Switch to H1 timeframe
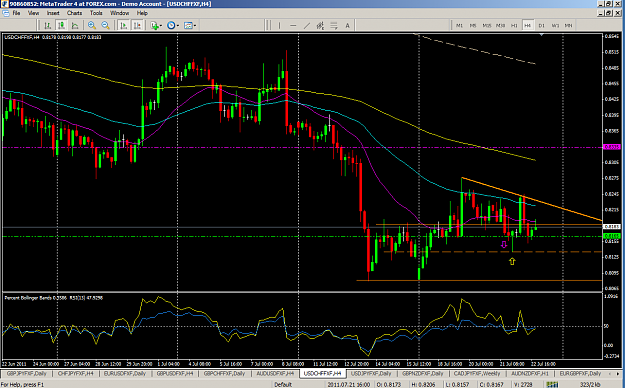Screen dimensions: 625x388 tap(514, 26)
